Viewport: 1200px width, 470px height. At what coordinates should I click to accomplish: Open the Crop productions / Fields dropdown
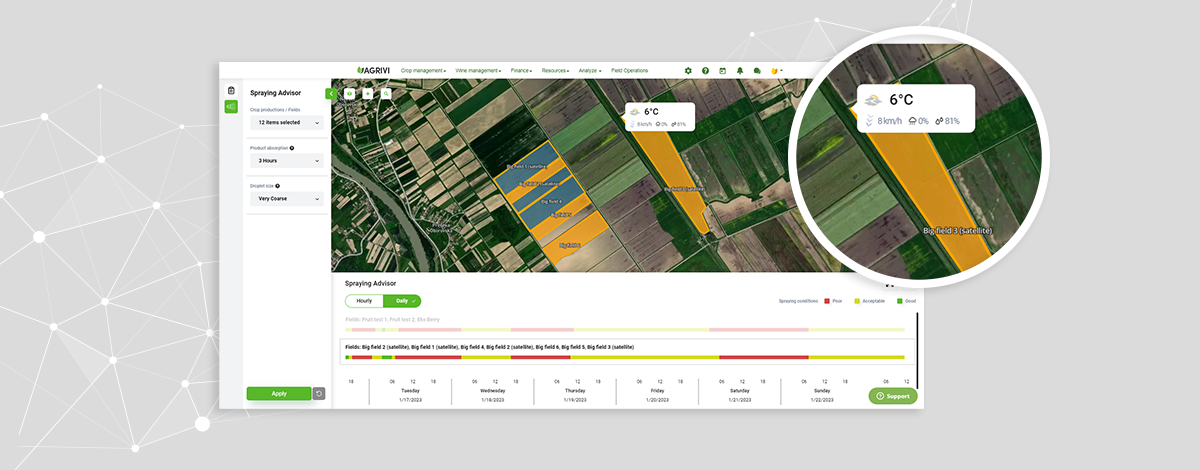point(286,122)
